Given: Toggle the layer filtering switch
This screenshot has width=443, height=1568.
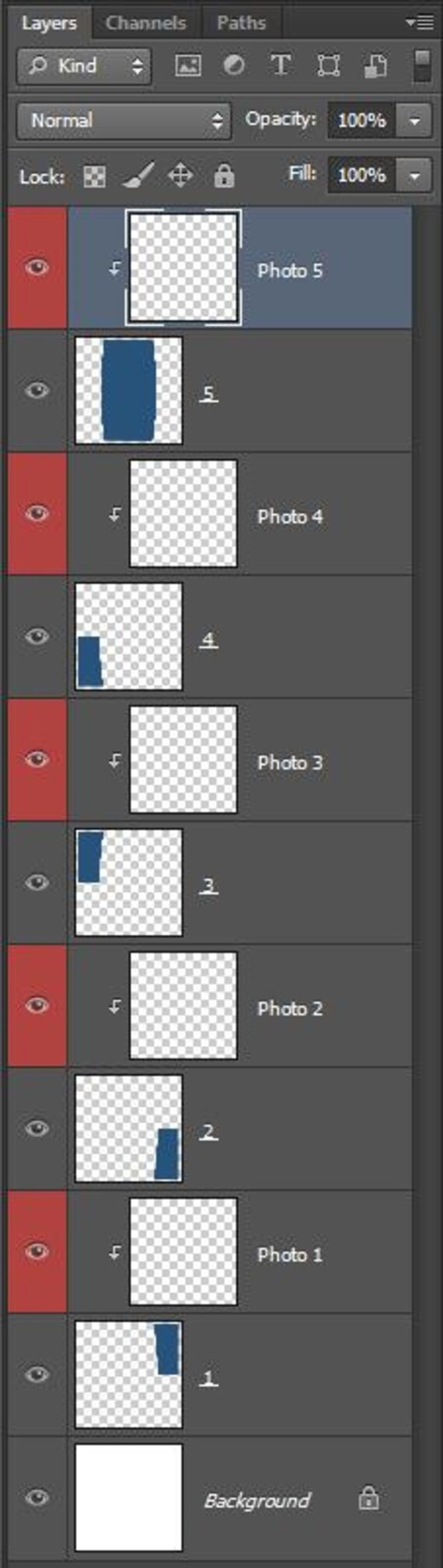Looking at the screenshot, I should (x=422, y=65).
